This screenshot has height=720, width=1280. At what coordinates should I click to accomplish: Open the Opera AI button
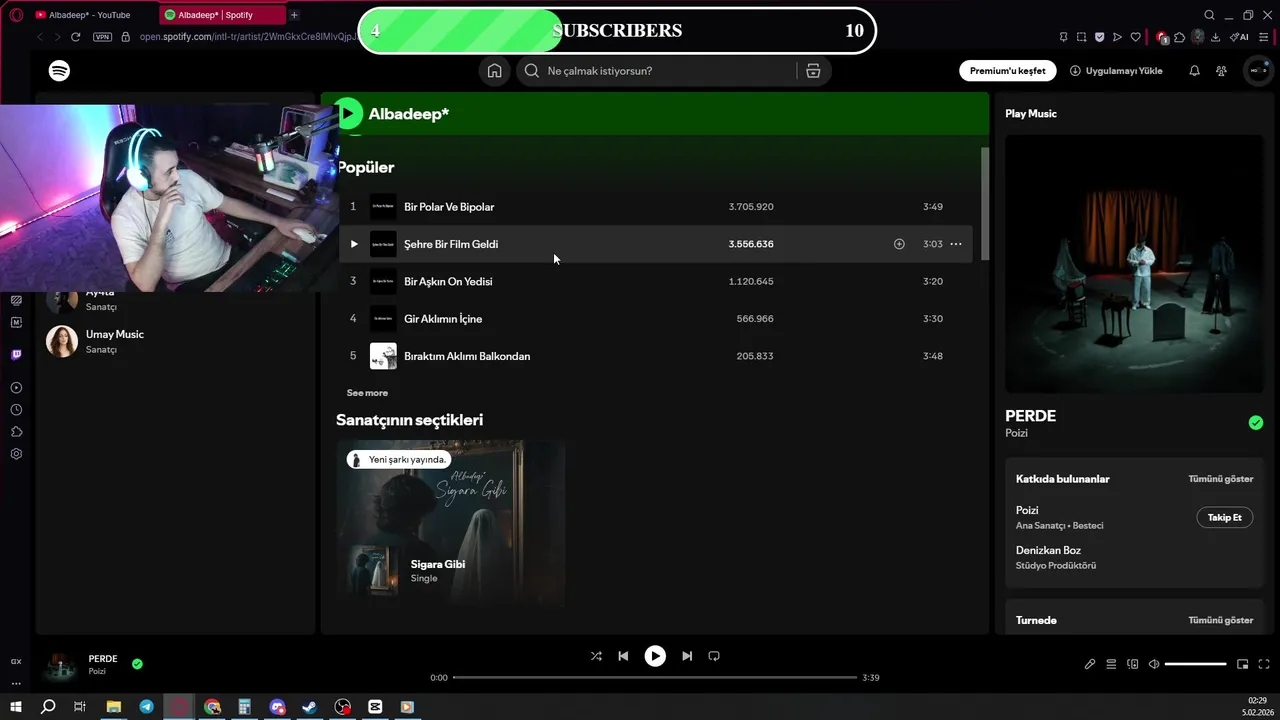point(1240,37)
